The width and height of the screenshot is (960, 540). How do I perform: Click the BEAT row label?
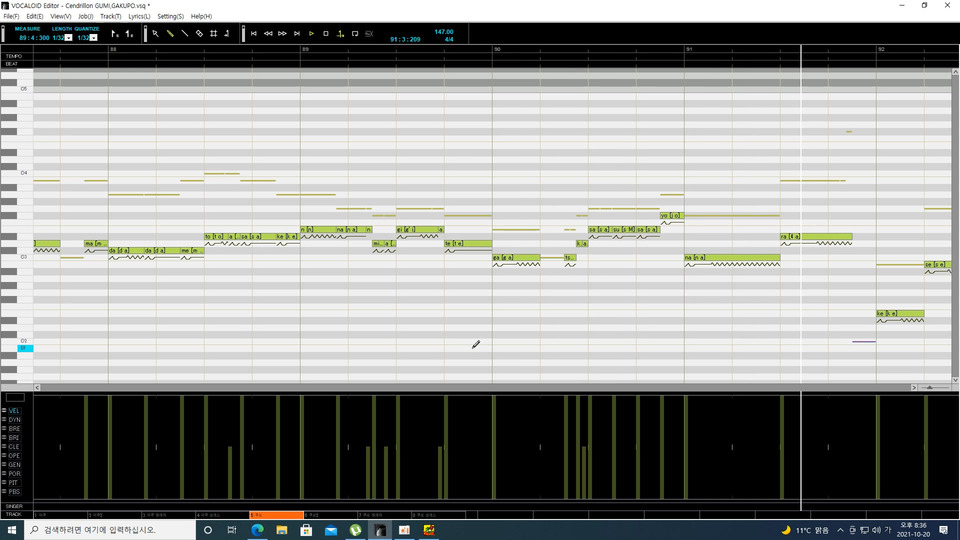tap(12, 64)
